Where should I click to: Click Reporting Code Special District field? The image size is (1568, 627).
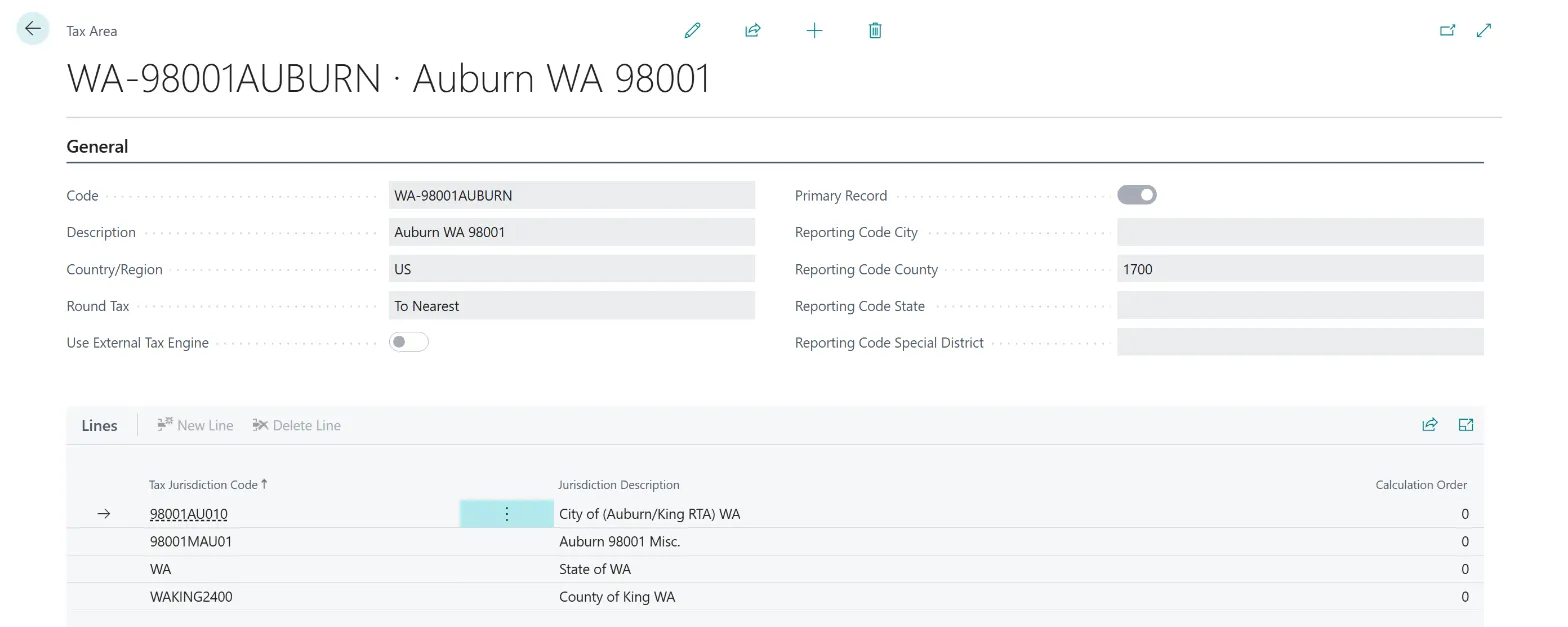(x=1300, y=342)
